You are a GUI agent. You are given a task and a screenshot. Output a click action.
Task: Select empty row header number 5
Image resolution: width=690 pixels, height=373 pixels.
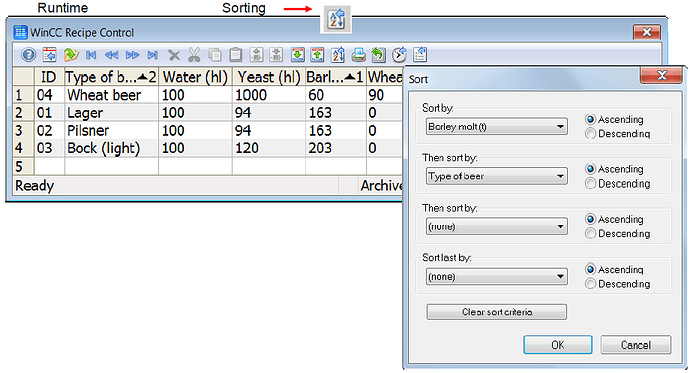23,166
